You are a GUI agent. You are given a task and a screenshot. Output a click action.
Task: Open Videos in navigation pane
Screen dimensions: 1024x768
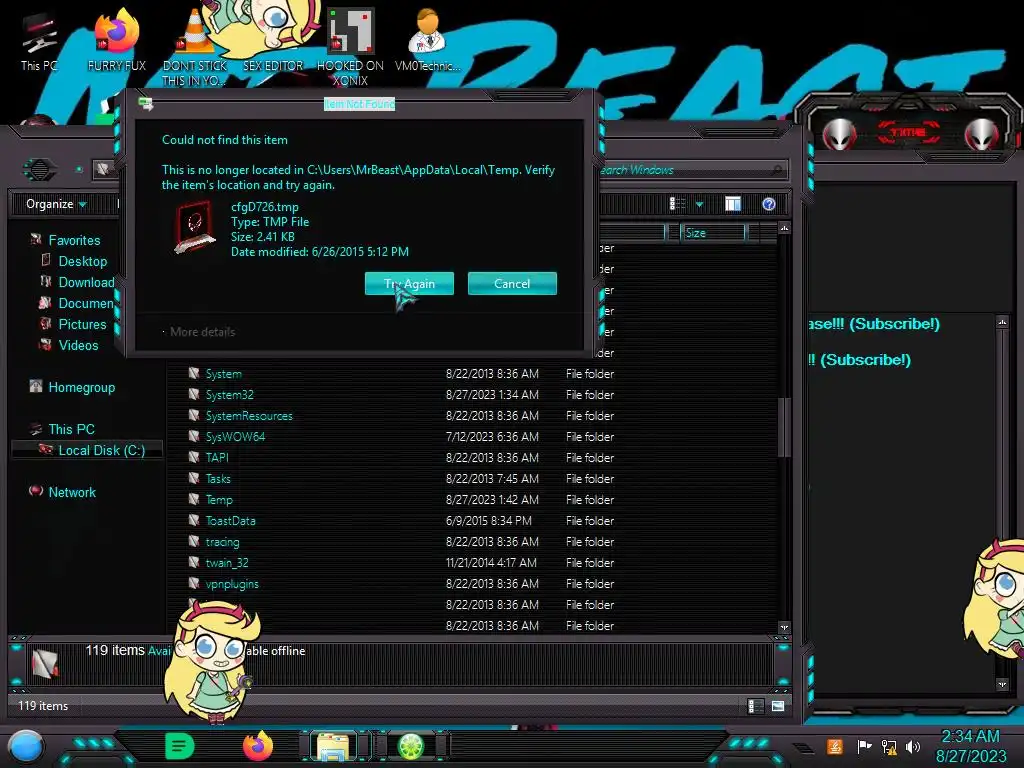[x=78, y=345]
